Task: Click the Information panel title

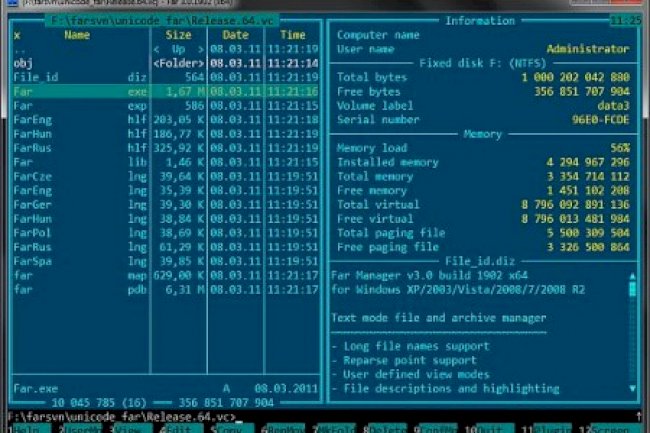Action: [x=479, y=20]
